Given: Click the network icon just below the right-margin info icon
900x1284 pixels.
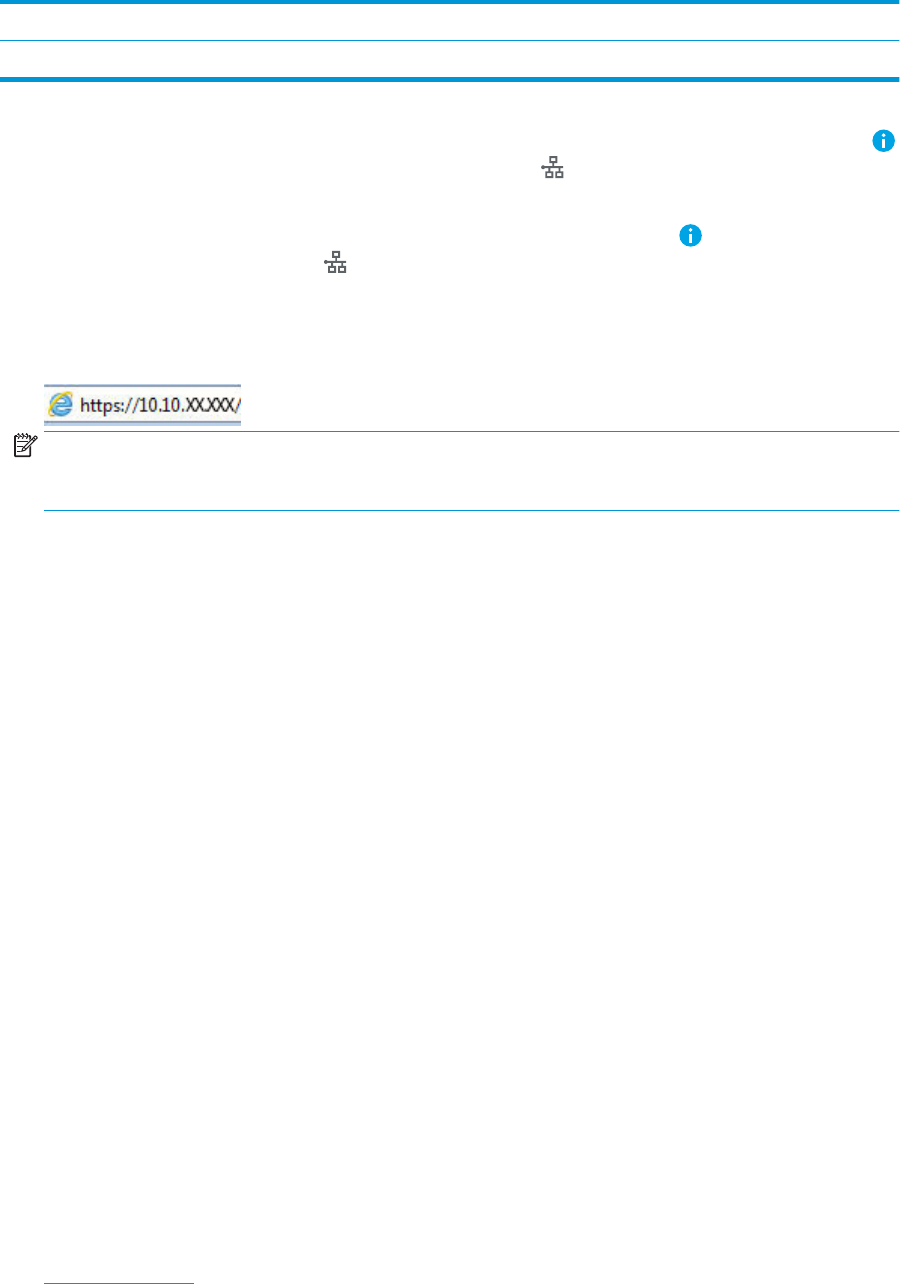Looking at the screenshot, I should click(x=553, y=168).
